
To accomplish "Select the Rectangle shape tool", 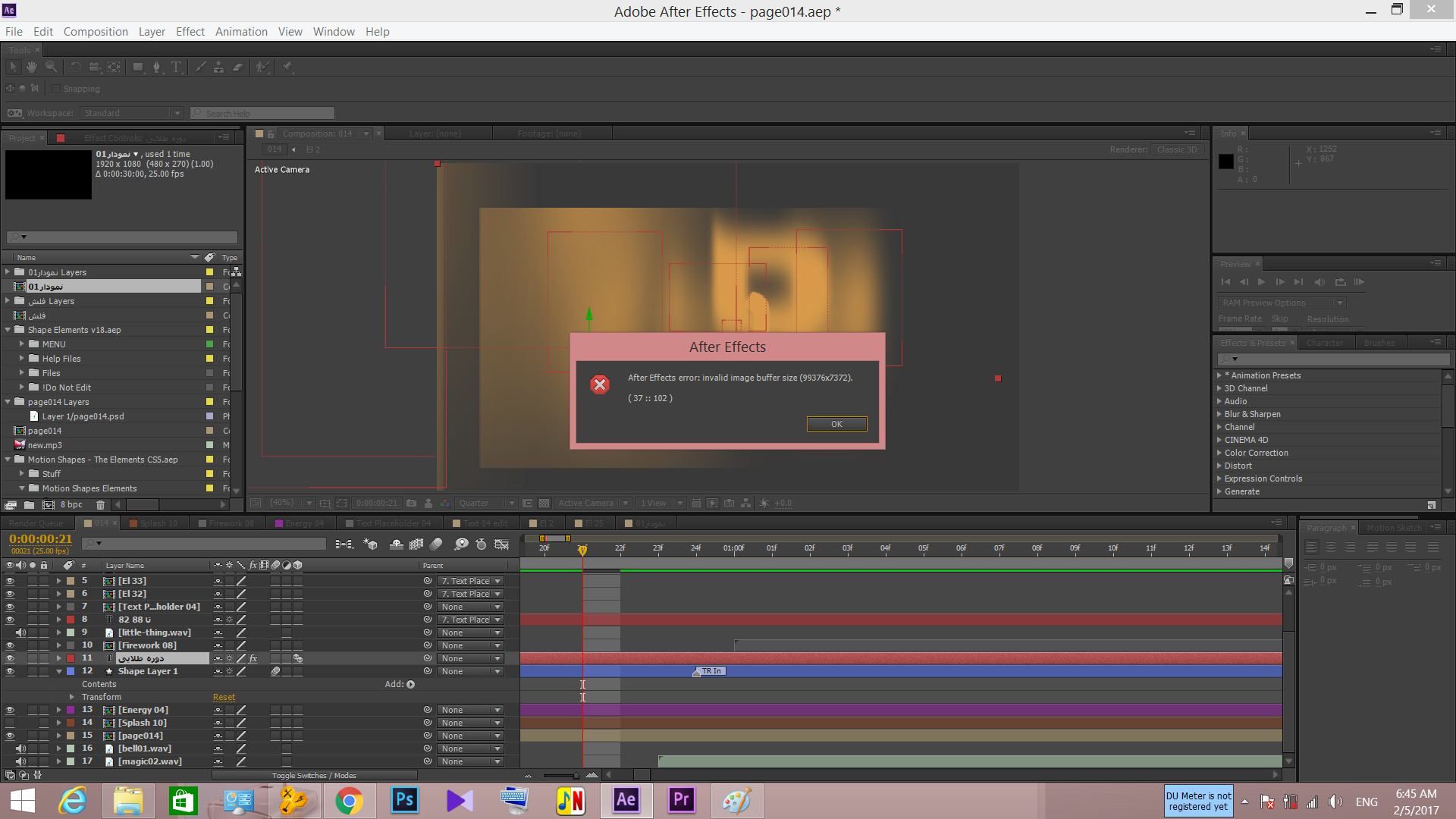I will tap(138, 67).
